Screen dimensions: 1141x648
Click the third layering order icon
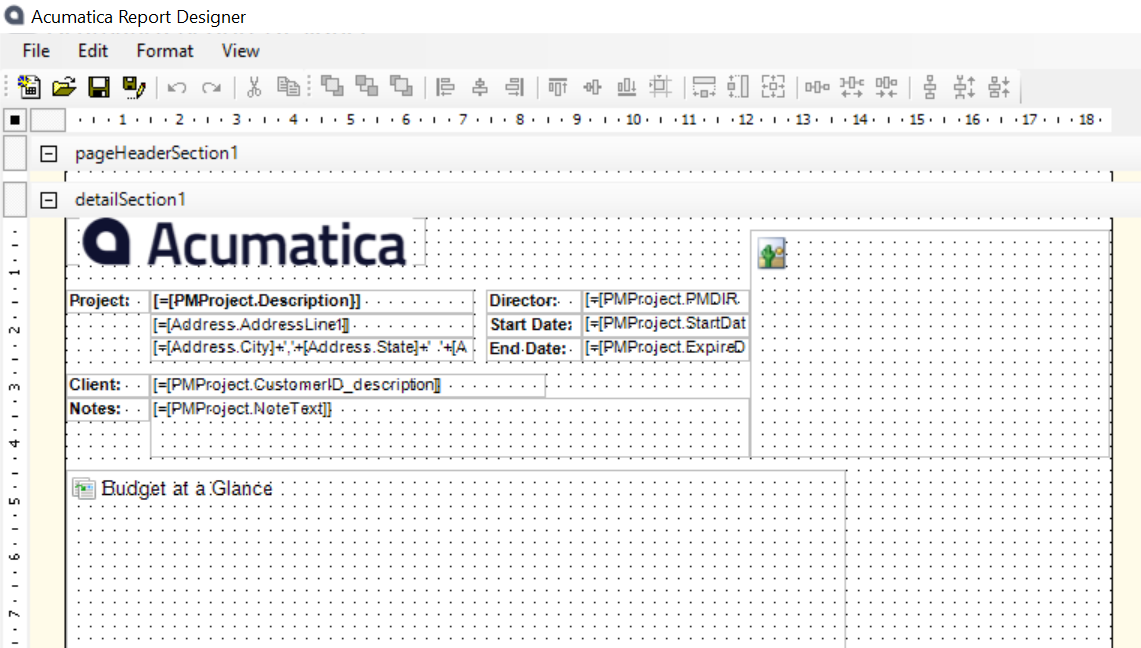(401, 87)
